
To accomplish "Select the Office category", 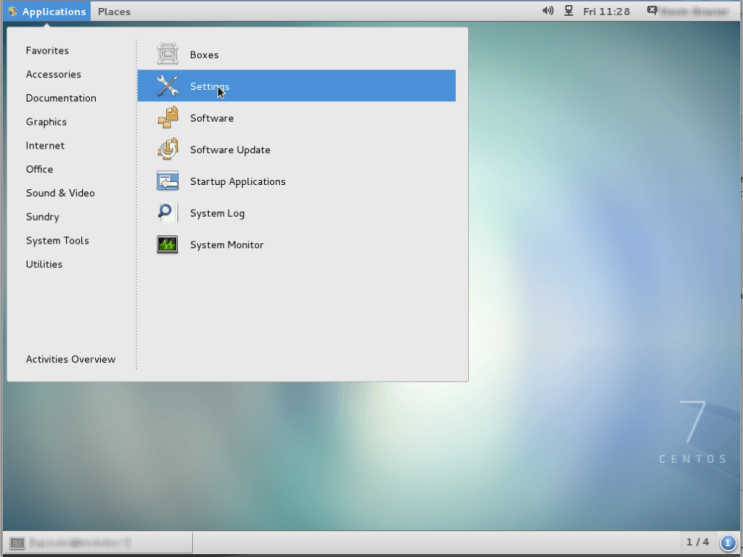I will pos(39,169).
